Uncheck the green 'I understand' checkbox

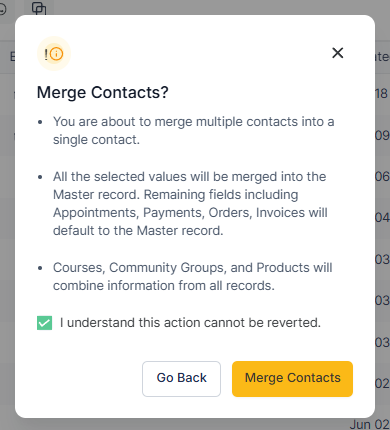(x=44, y=323)
